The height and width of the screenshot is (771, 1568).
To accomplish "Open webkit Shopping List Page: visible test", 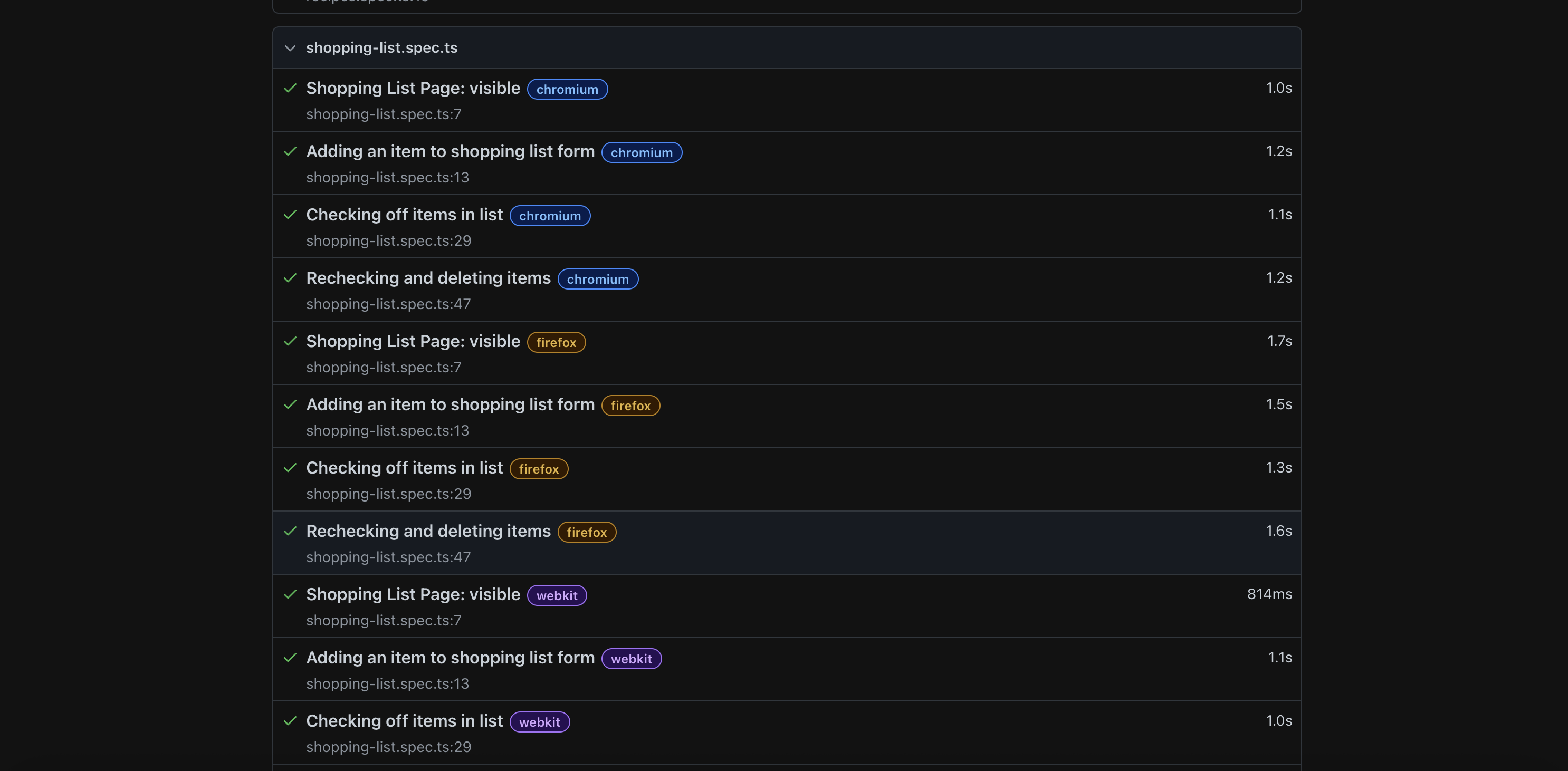I will (x=413, y=594).
